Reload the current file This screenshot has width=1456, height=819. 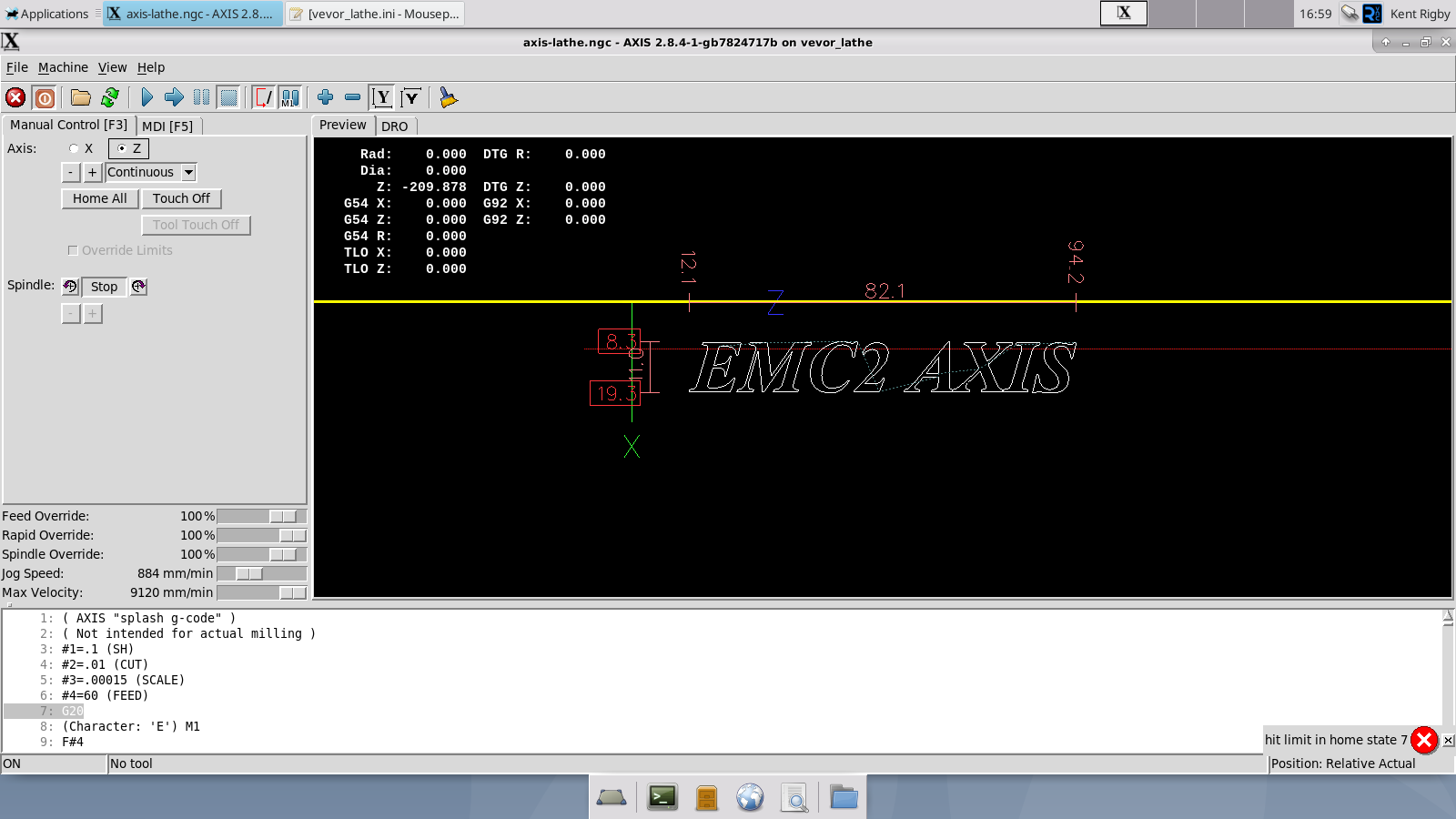[110, 97]
